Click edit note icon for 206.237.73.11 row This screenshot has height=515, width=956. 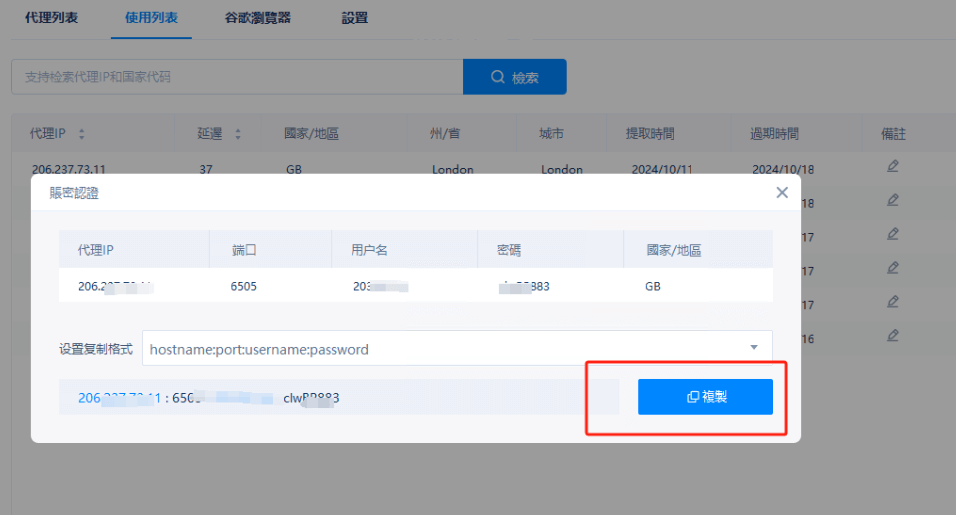[x=892, y=166]
